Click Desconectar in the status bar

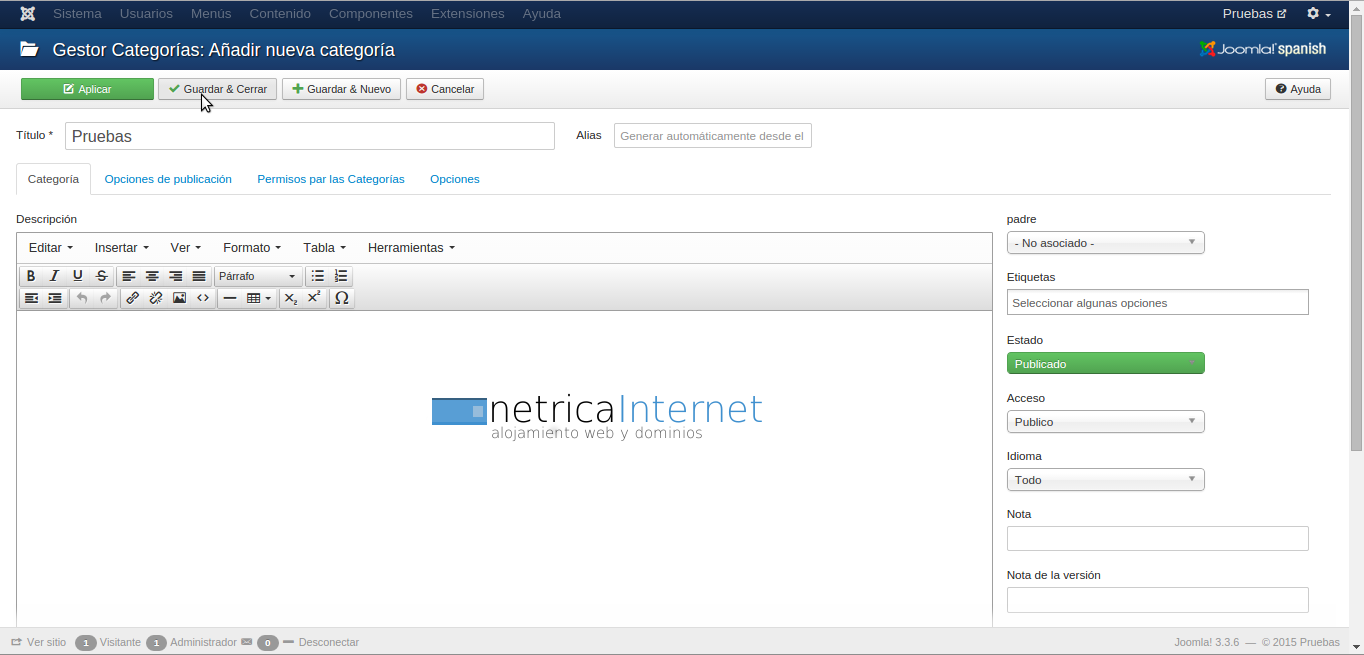pyautogui.click(x=320, y=642)
